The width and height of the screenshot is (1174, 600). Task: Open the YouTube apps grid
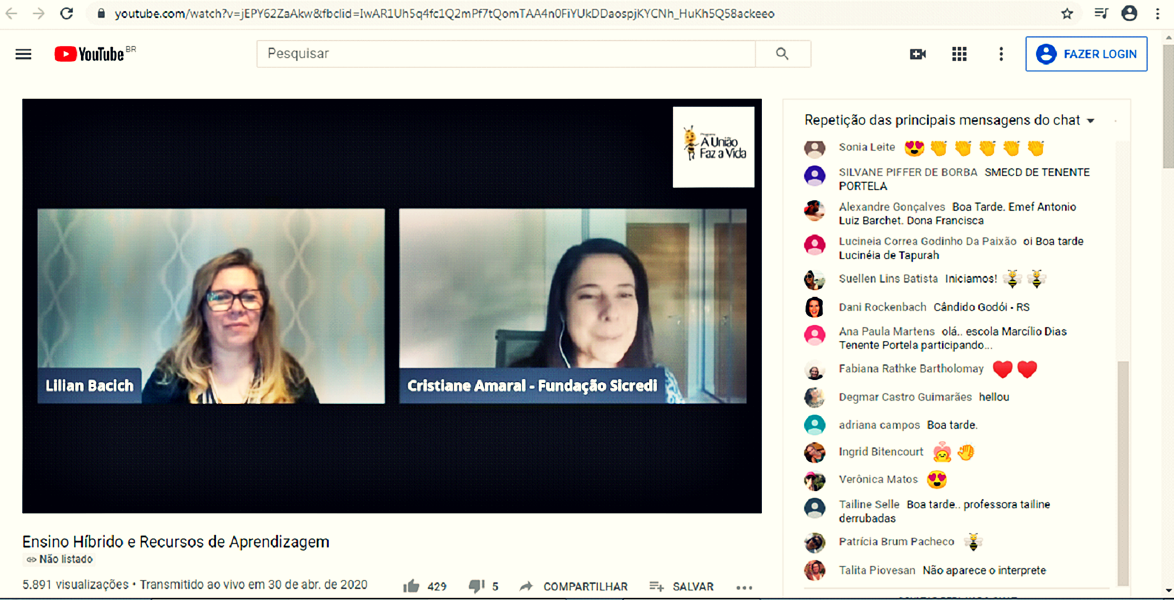[x=959, y=54]
